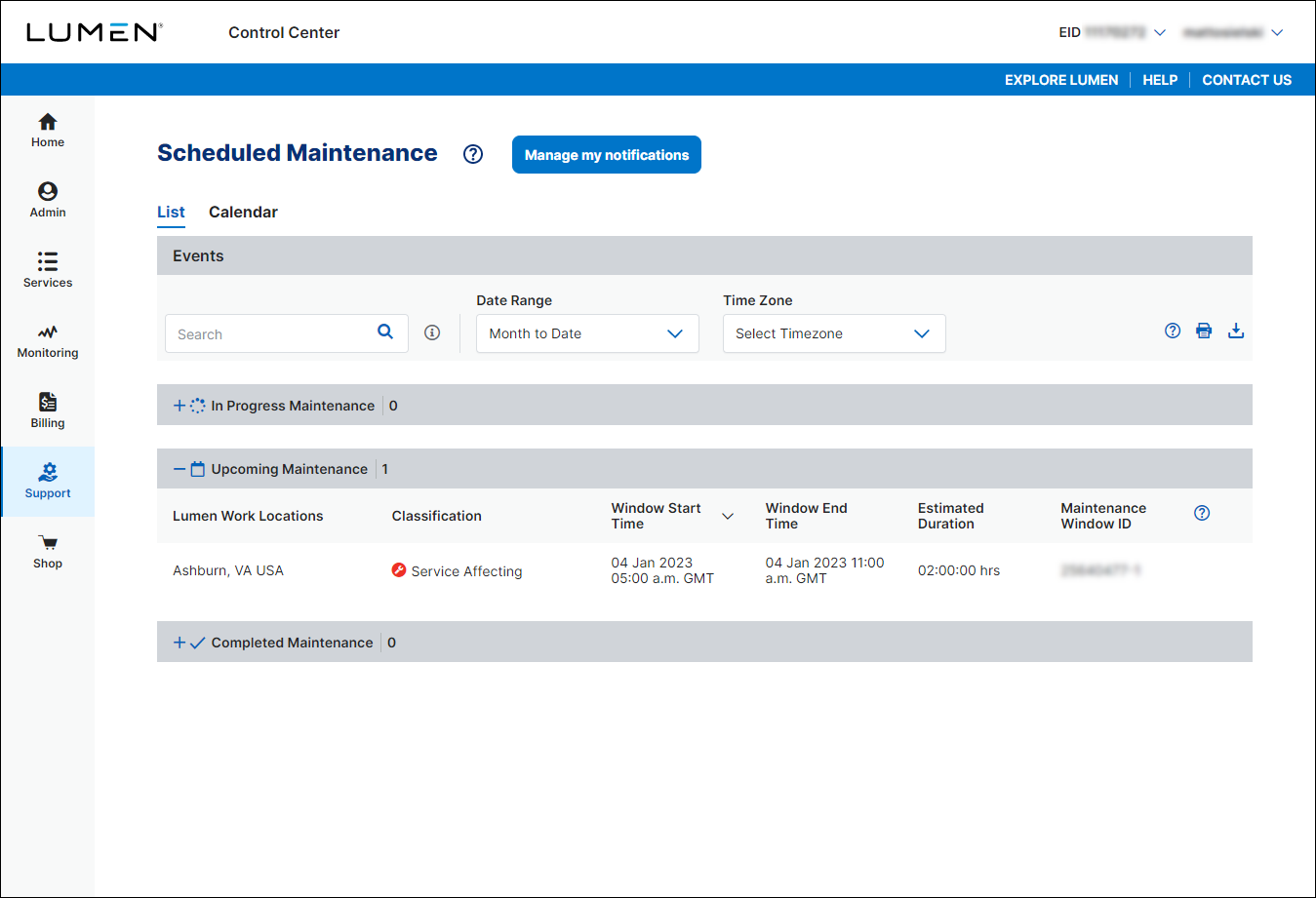The width and height of the screenshot is (1316, 898).
Task: Switch to the Calendar tab
Action: pos(243,212)
